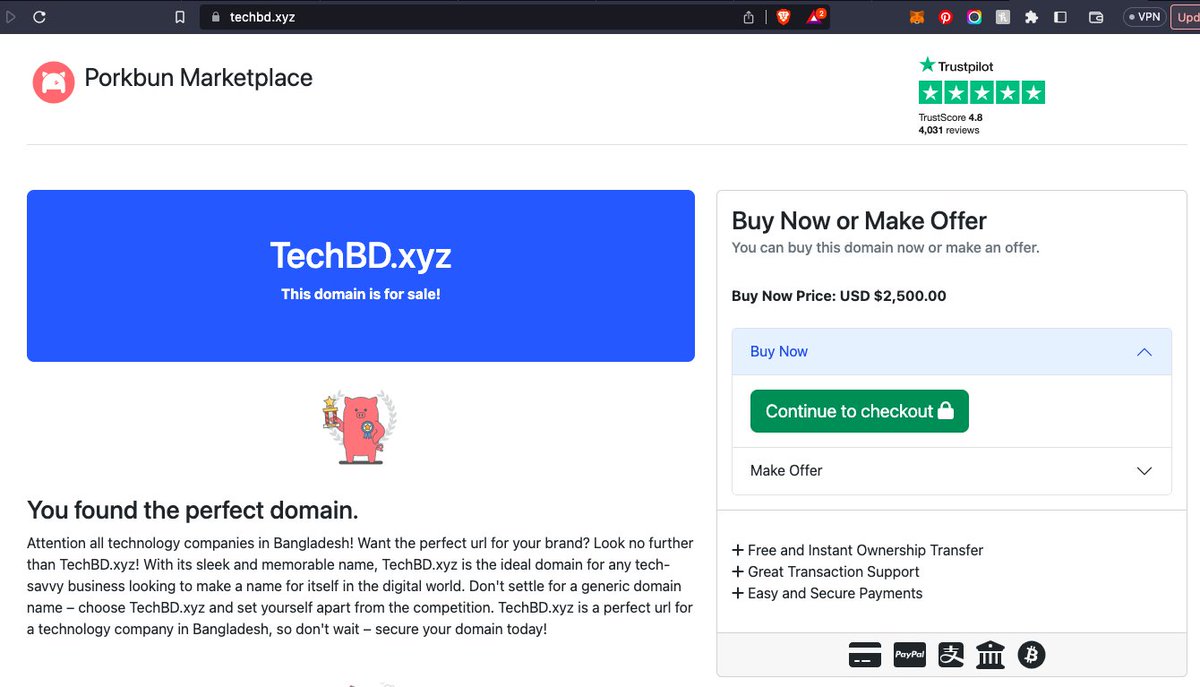Open the colorful ring extension icon
This screenshot has width=1200, height=687.
pos(974,17)
